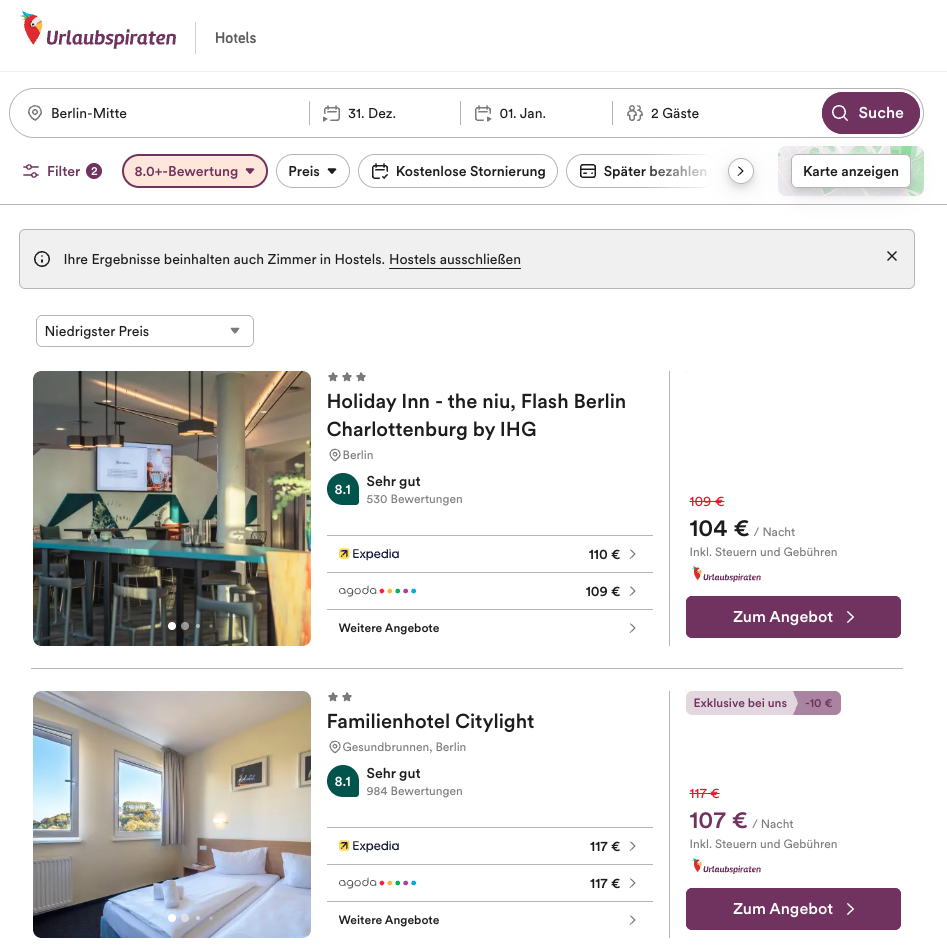Open Zum Angebot for Familienhotel Citylight
The image size is (947, 952).
click(793, 909)
